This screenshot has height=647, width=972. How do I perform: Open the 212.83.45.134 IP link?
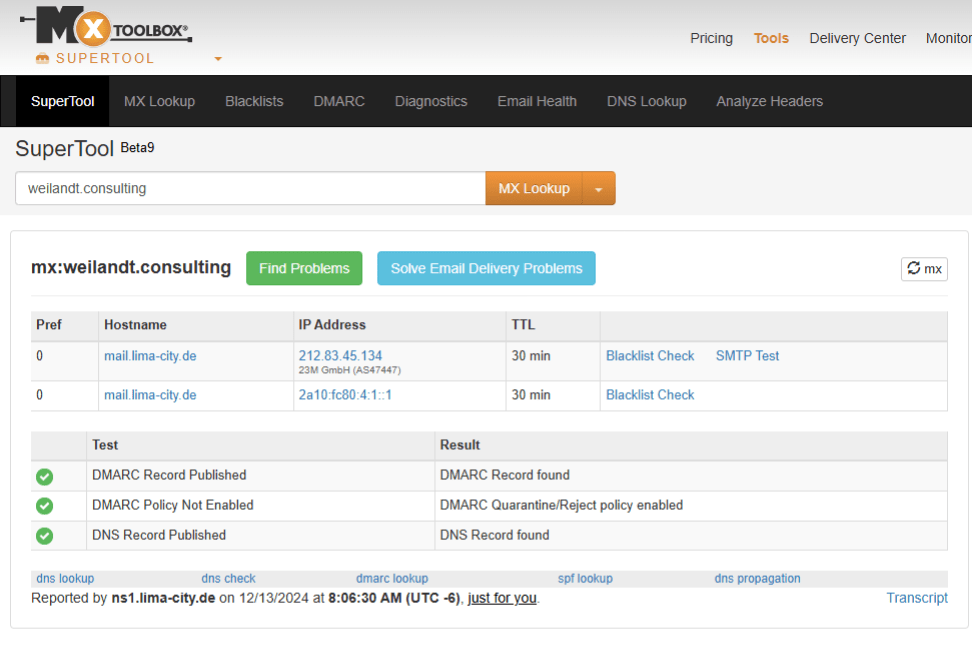(x=340, y=356)
